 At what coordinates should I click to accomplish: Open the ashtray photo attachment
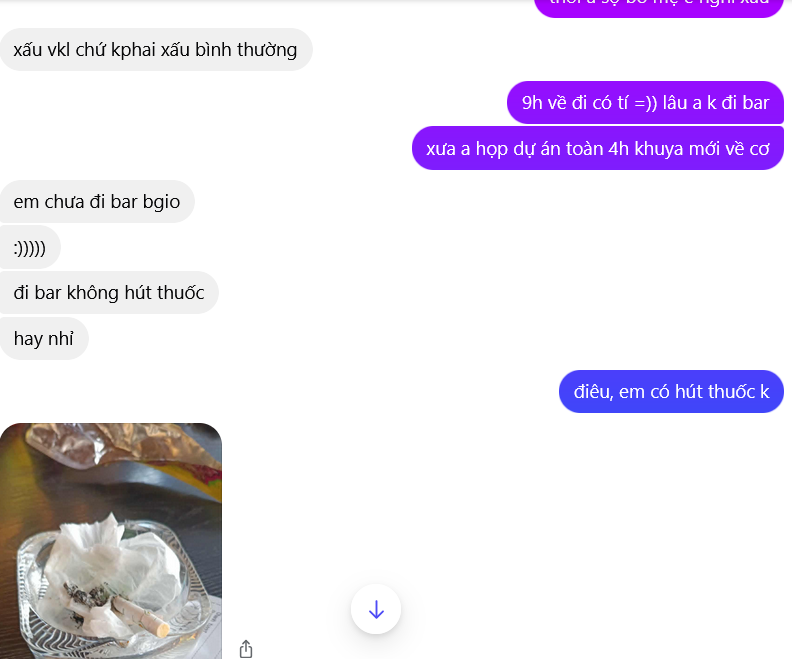click(110, 540)
